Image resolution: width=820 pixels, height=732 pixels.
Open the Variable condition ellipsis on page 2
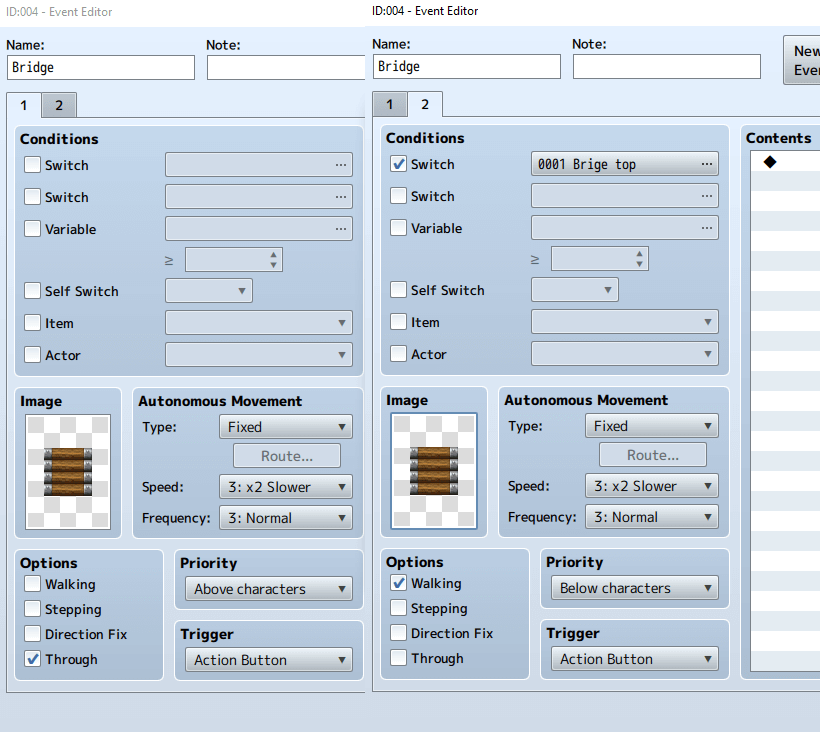(x=709, y=227)
